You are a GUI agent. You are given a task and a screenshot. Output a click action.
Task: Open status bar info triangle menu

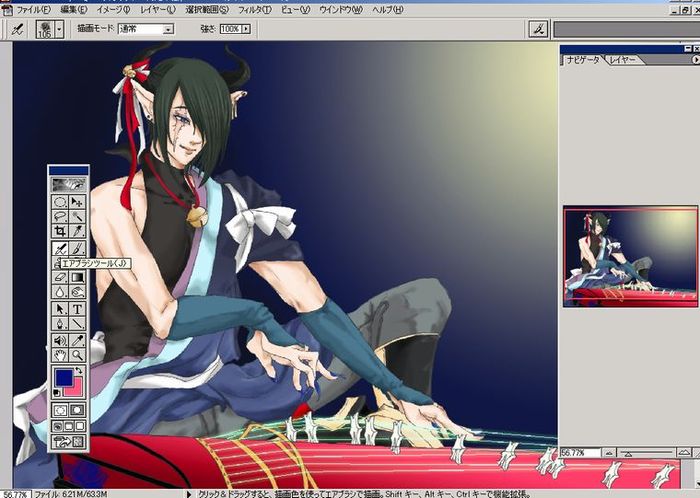coord(189,494)
